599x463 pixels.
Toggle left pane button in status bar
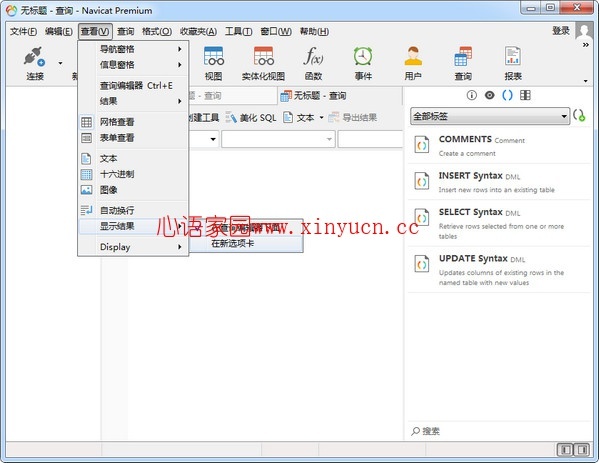(x=566, y=450)
